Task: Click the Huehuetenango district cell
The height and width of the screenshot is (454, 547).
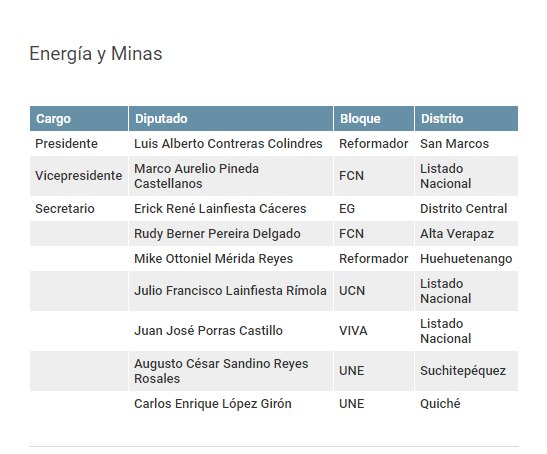Action: (466, 259)
